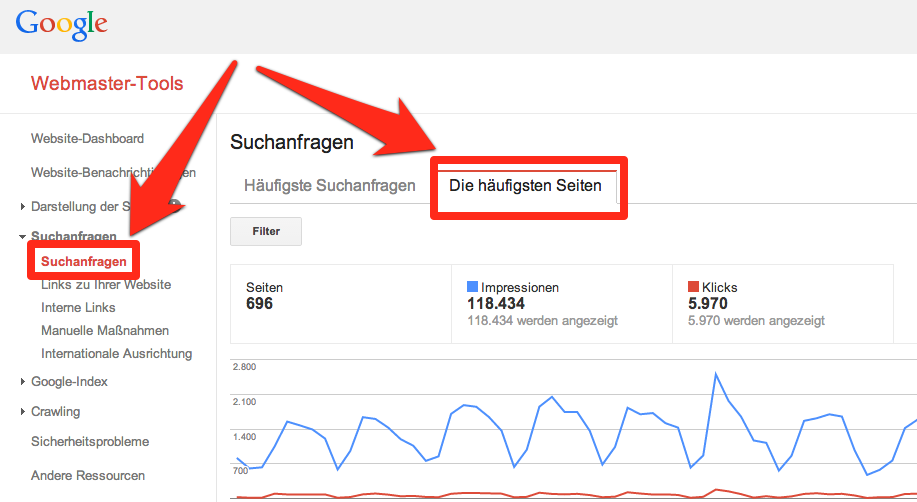Open Interne Links page

tap(78, 308)
